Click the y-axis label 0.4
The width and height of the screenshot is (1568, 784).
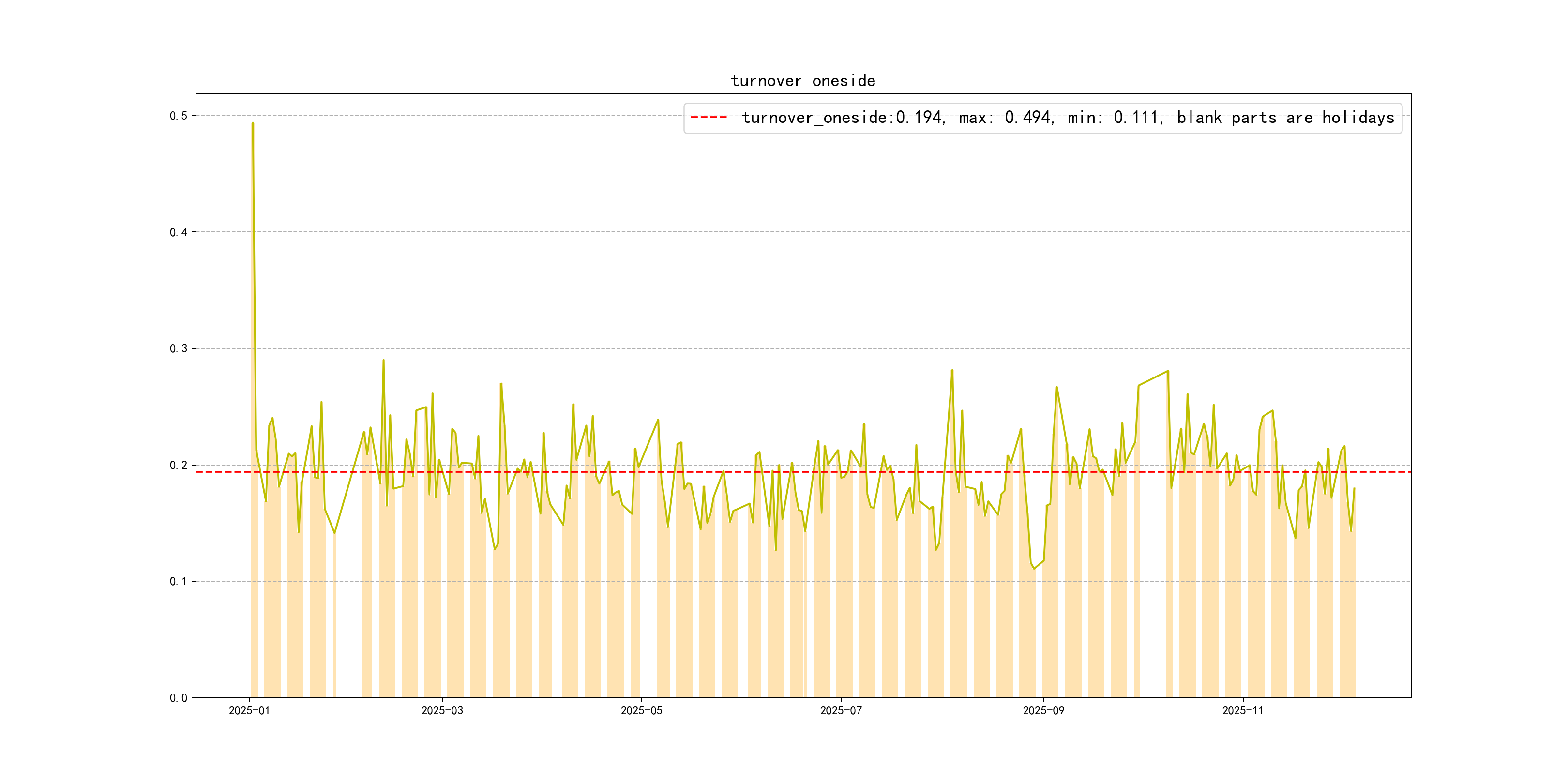[179, 232]
